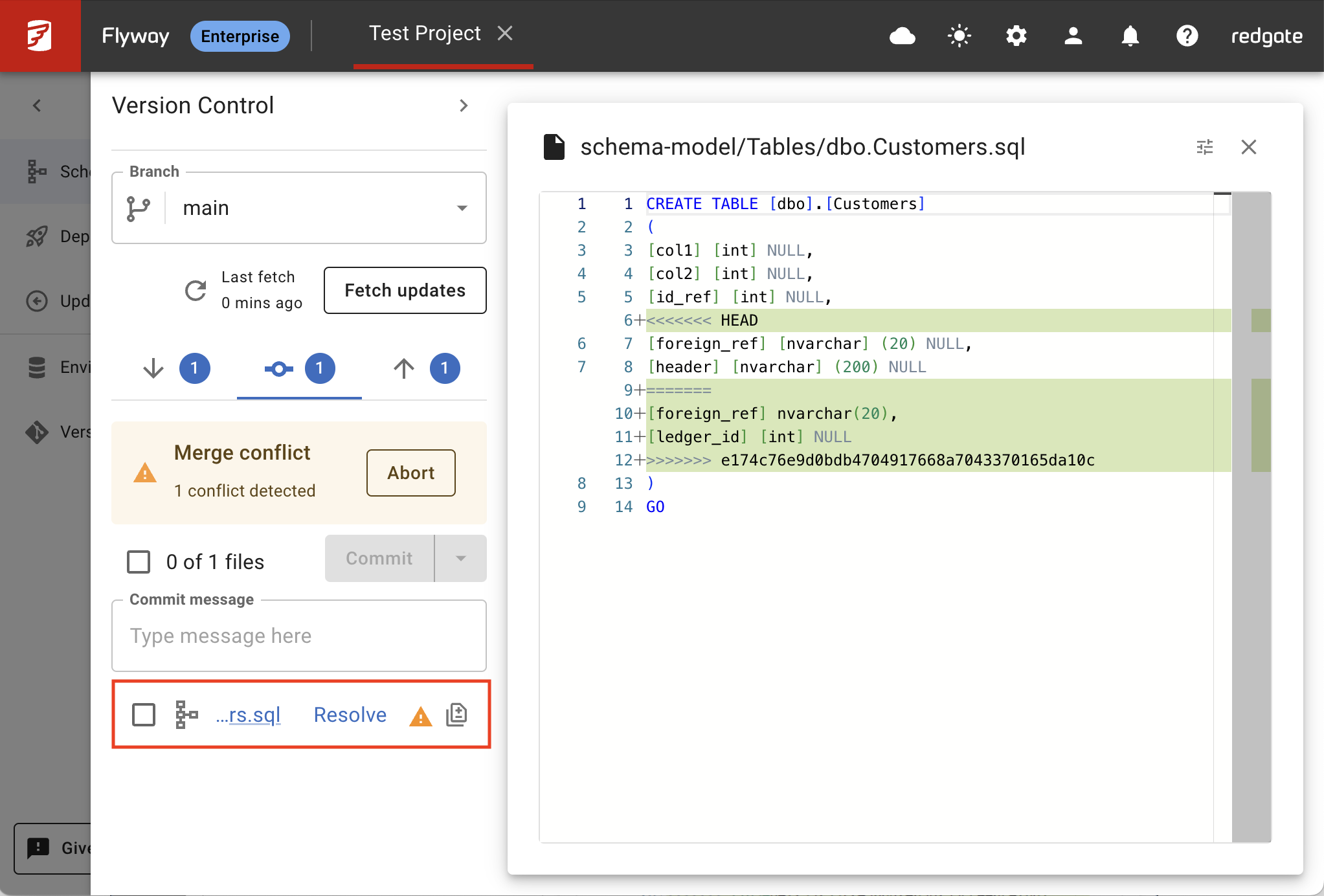Viewport: 1324px width, 896px height.
Task: Collapse the left sidebar chevron
Action: [x=37, y=106]
